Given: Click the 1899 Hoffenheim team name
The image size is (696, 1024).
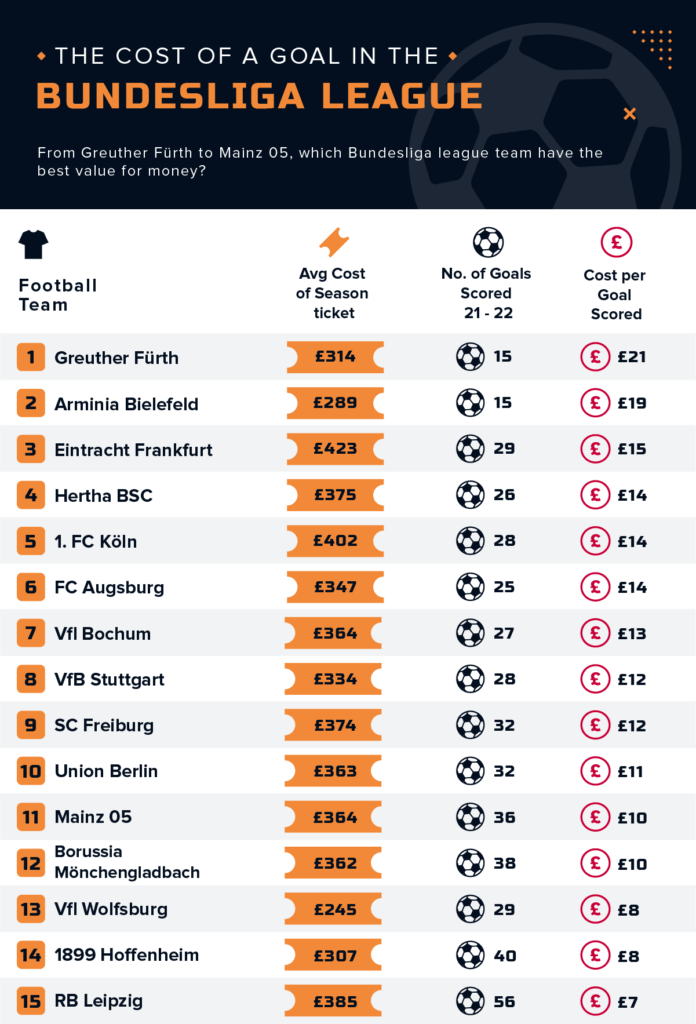Looking at the screenshot, I should [126, 955].
